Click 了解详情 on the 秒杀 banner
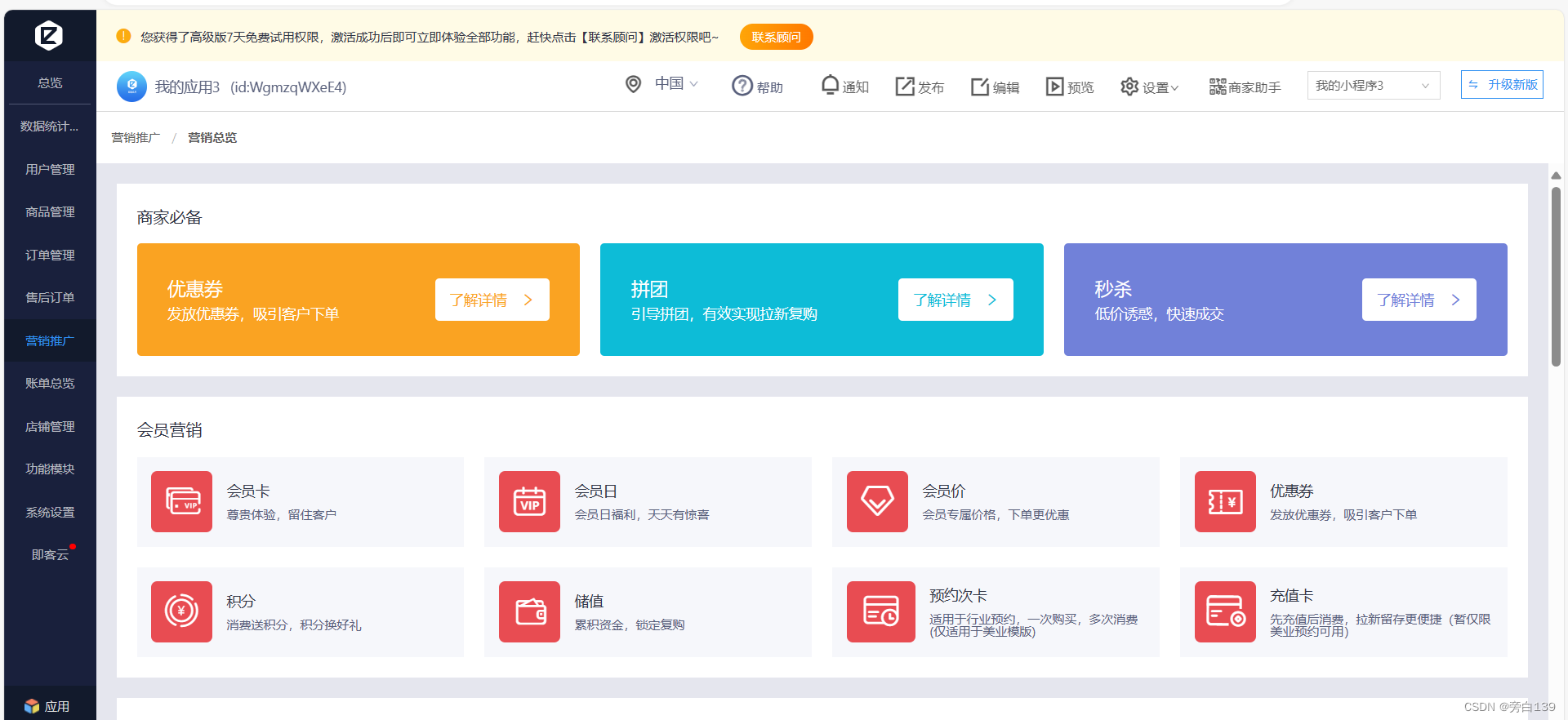 pyautogui.click(x=1419, y=300)
